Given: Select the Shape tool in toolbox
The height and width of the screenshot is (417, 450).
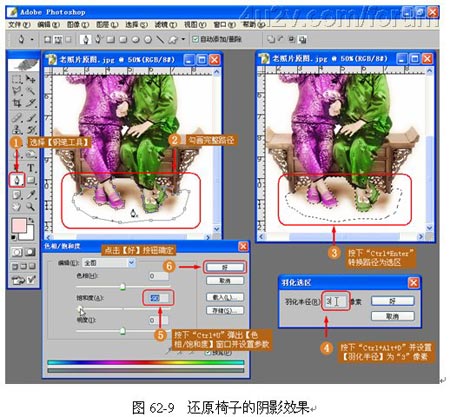Looking at the screenshot, I should 31,180.
